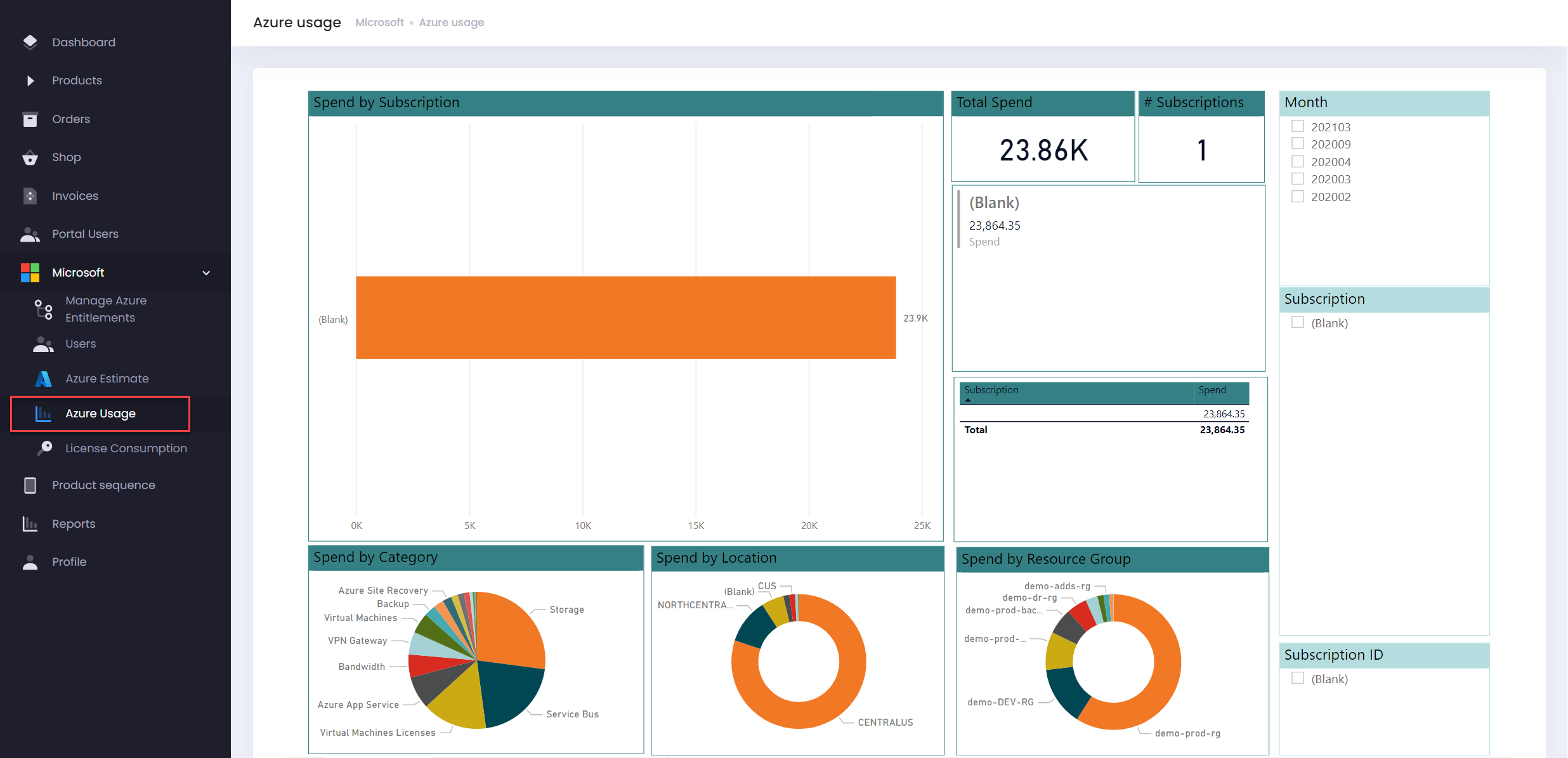Click the subscriptions count value 1
1568x758 pixels.
pyautogui.click(x=1201, y=150)
